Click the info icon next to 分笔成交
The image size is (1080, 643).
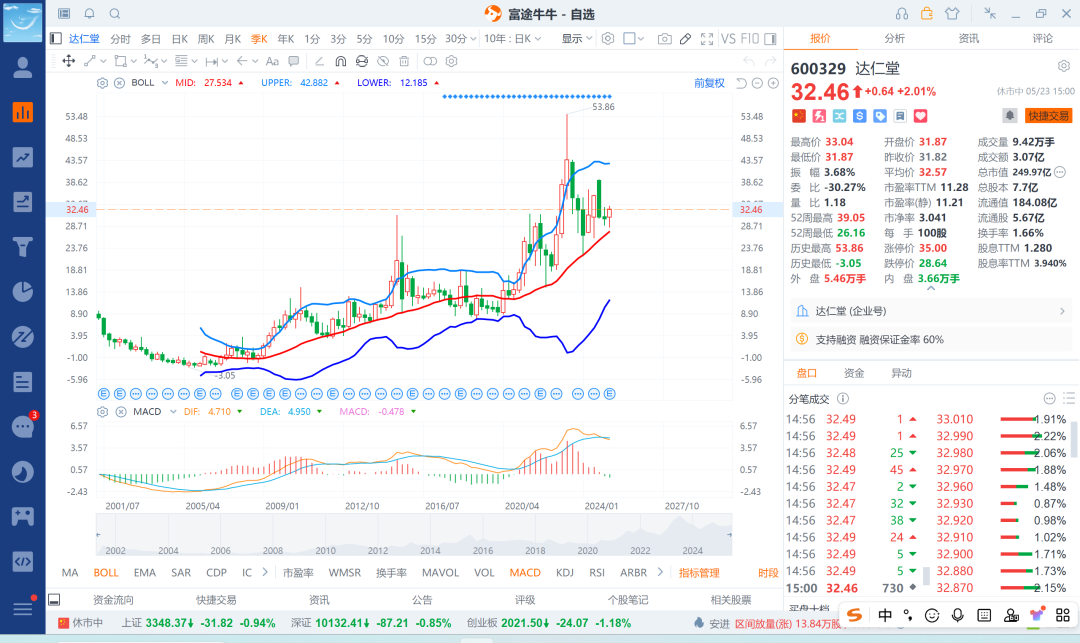click(842, 399)
